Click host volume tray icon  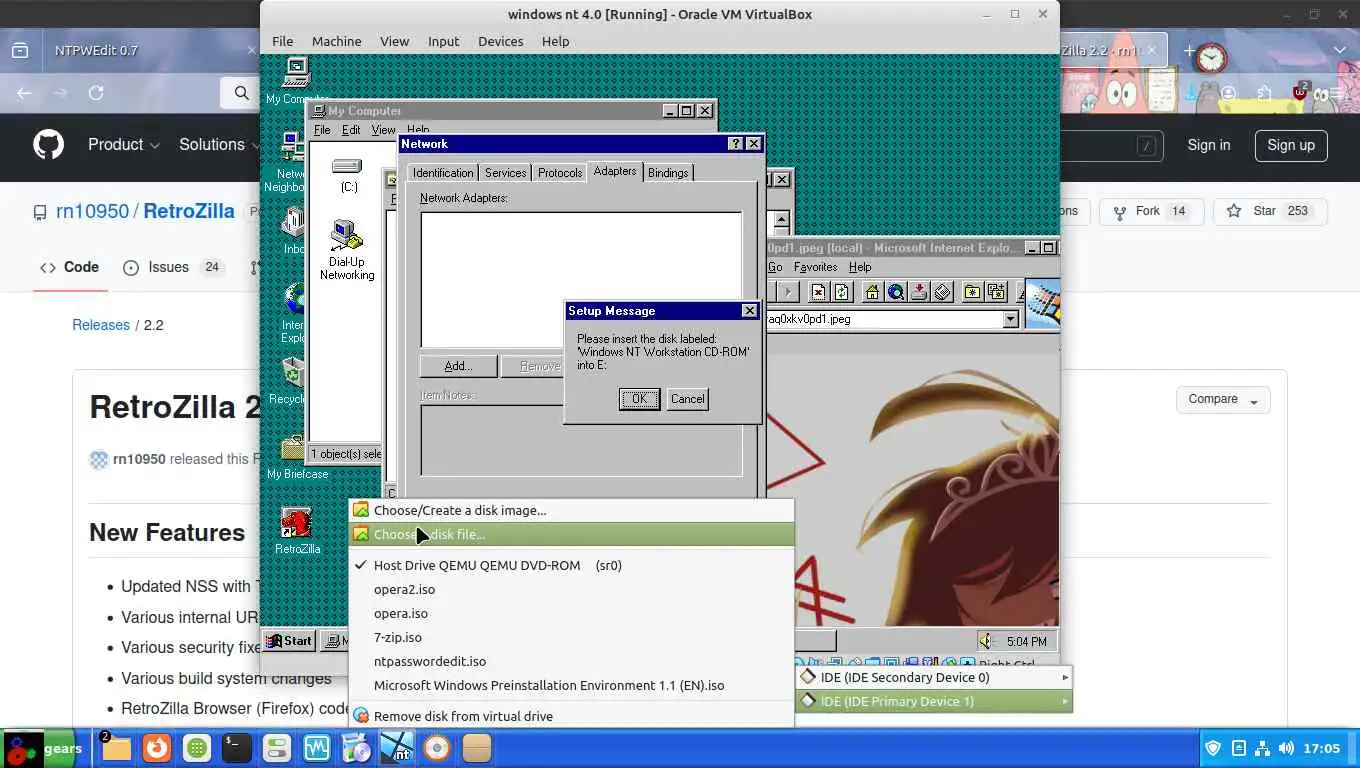click(1286, 748)
